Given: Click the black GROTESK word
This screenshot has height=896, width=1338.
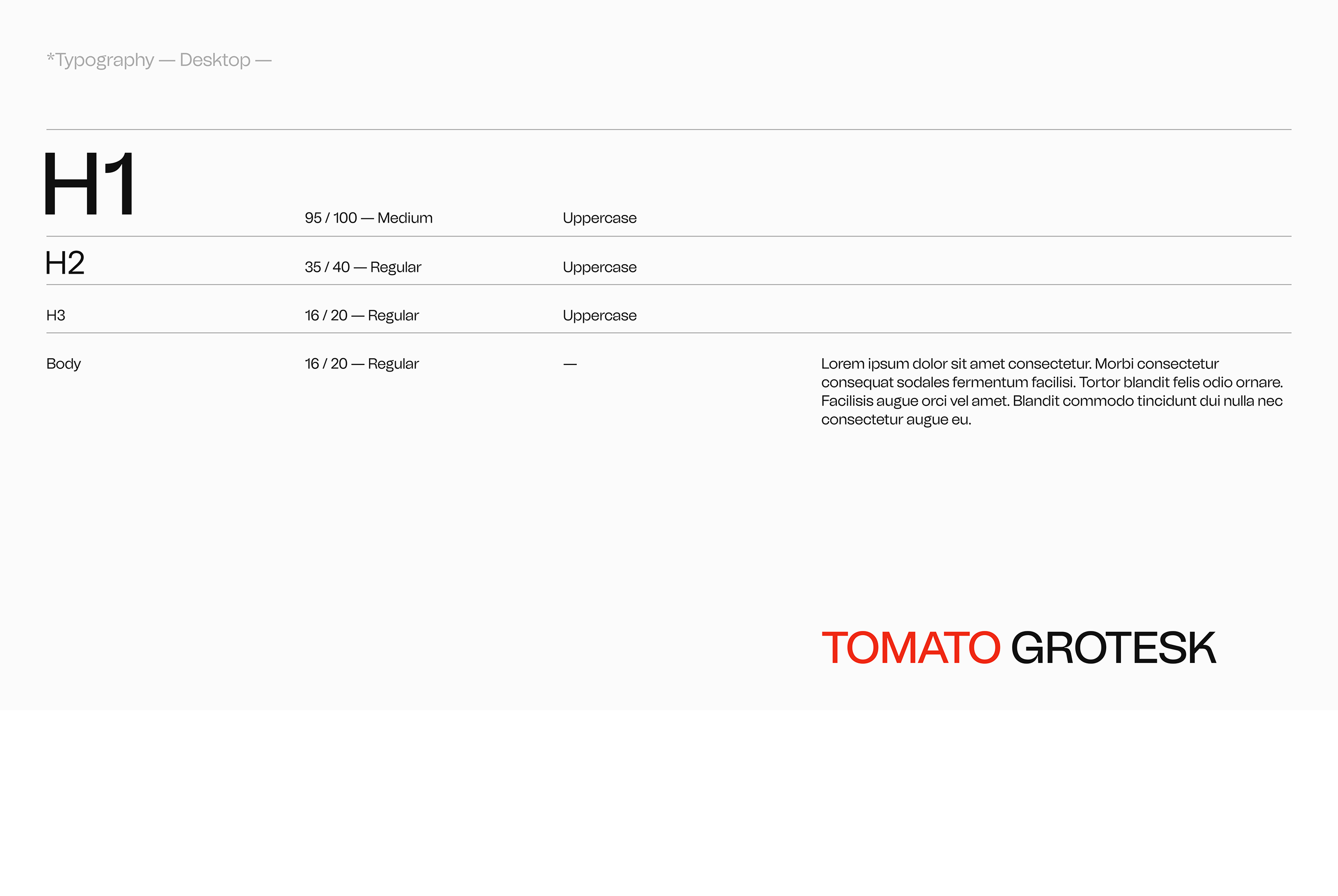Looking at the screenshot, I should (1113, 648).
